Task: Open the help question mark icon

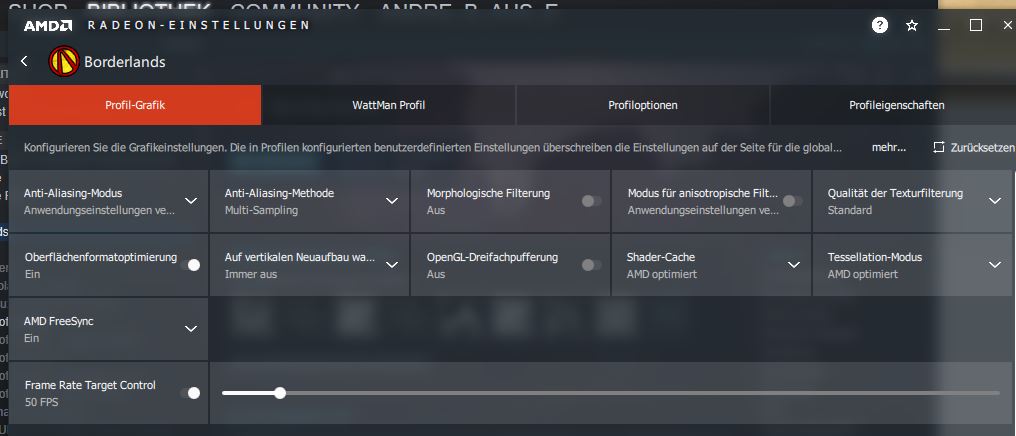Action: click(879, 25)
